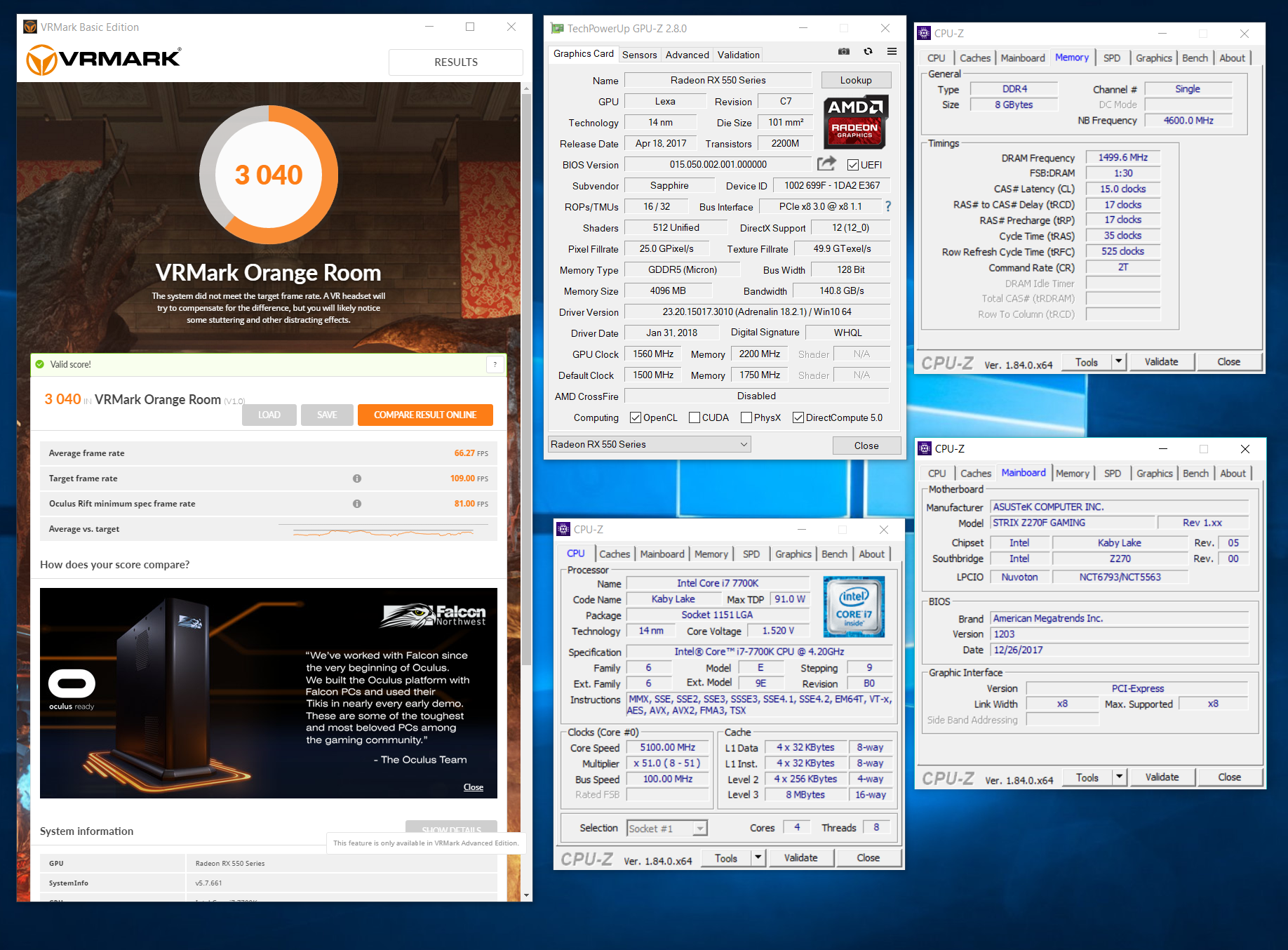Viewport: 1288px width, 950px height.
Task: Click the CPU-Z Mainboard window title icon
Action: pos(925,448)
